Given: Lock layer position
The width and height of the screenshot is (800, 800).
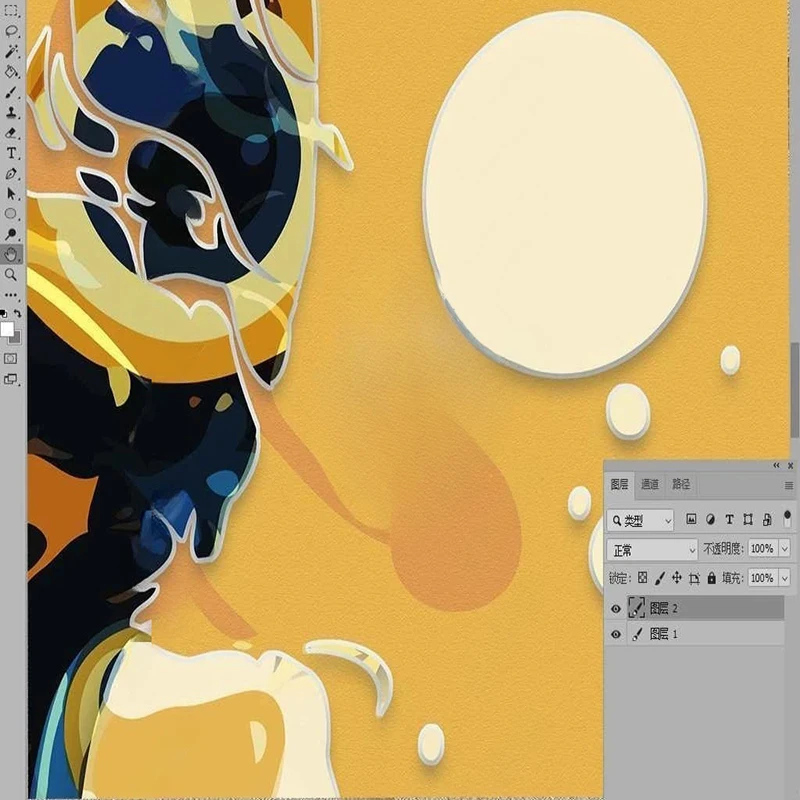Looking at the screenshot, I should tap(677, 578).
